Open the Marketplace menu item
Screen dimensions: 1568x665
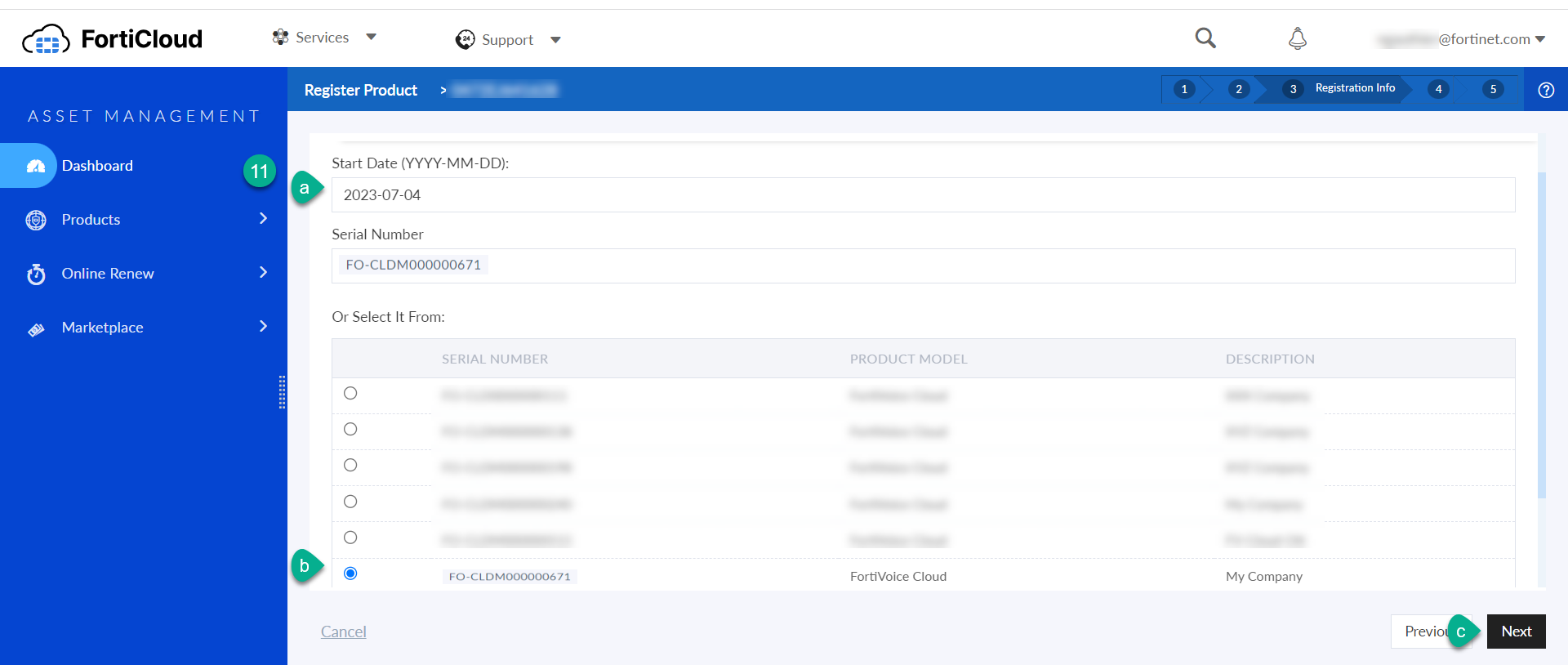point(102,328)
